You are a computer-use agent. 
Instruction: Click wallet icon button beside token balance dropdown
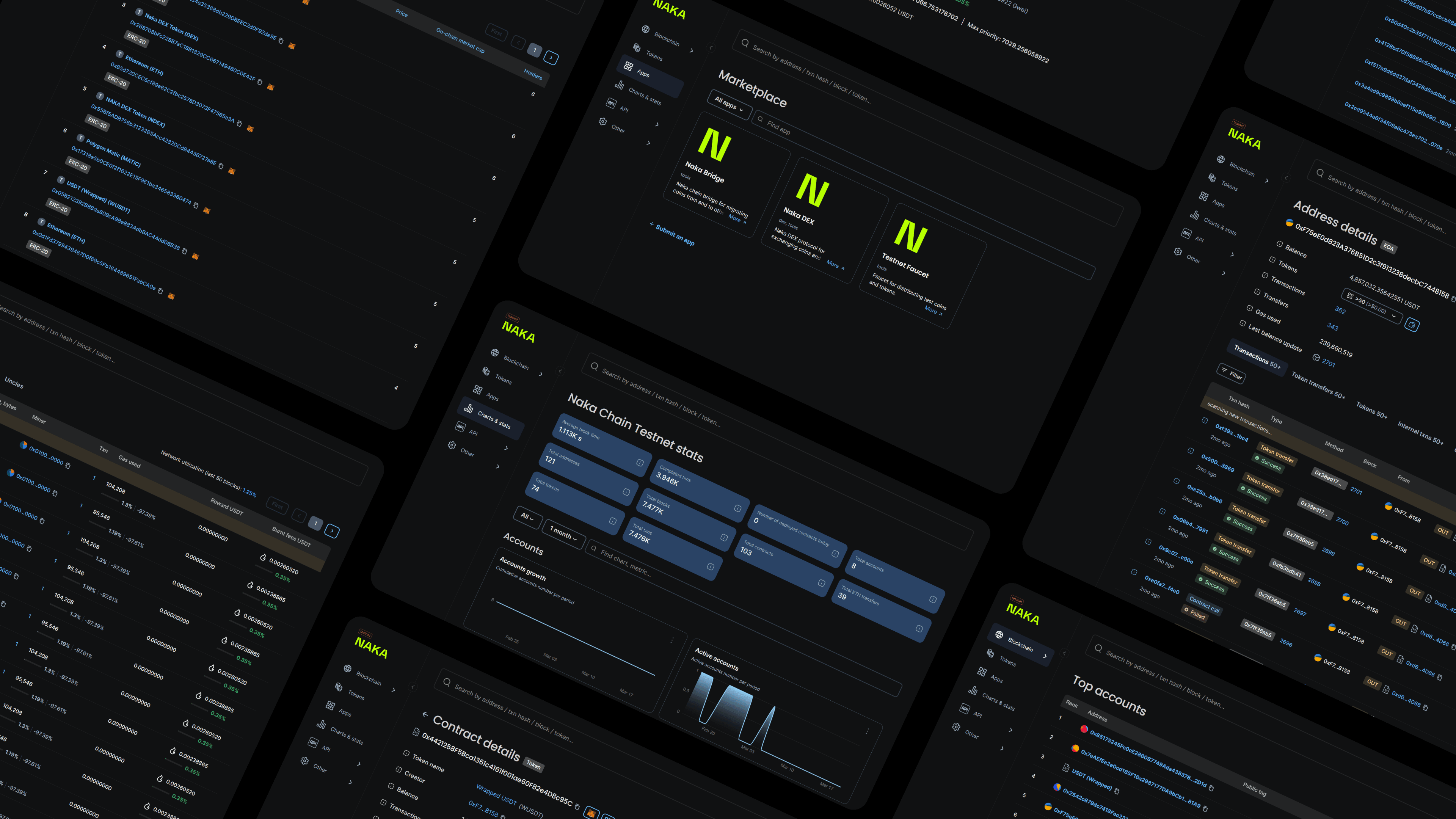1412,325
